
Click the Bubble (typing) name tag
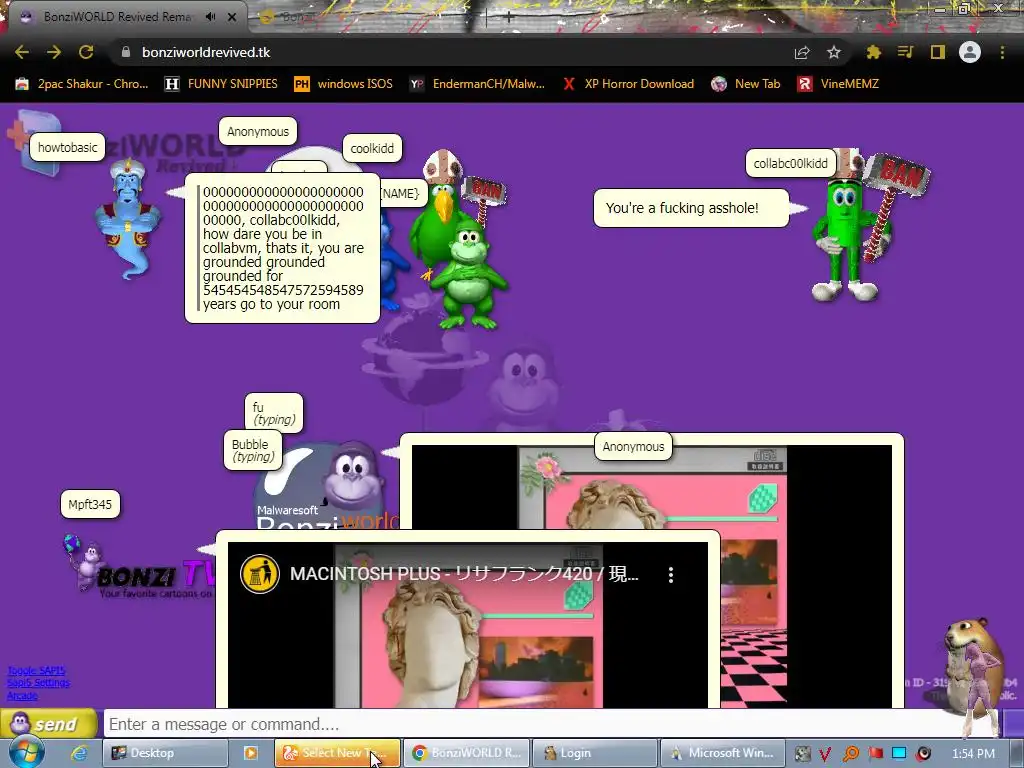[x=253, y=450]
